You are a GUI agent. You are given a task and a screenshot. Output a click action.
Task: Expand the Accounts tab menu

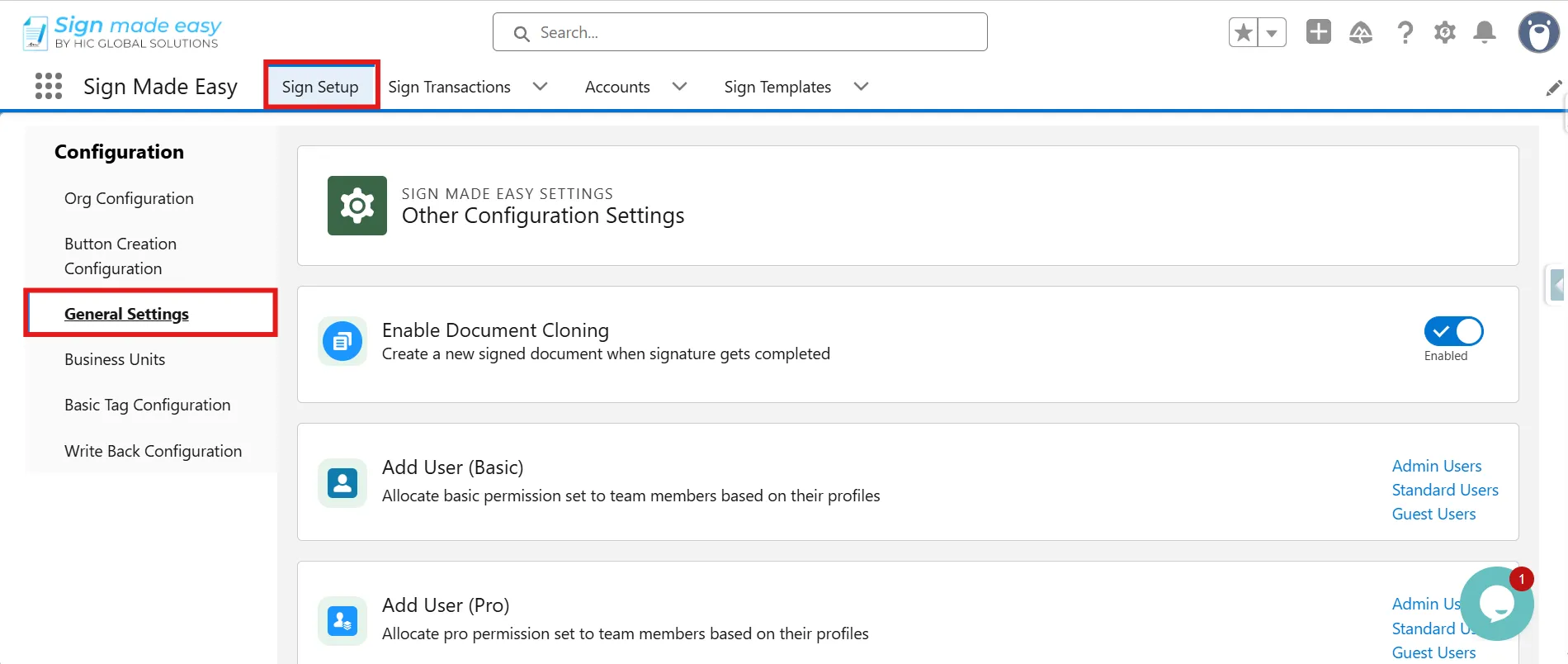[680, 87]
